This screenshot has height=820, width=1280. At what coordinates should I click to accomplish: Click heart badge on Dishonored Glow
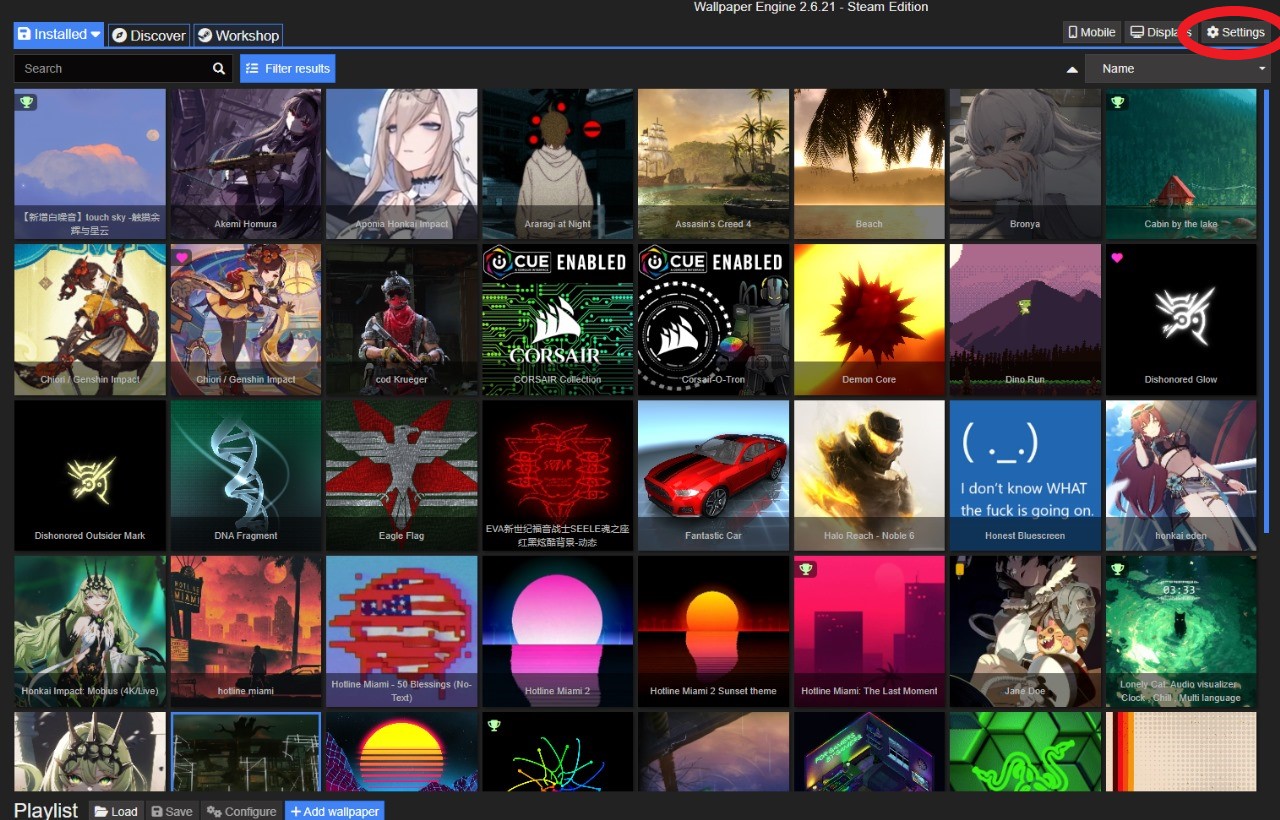(1117, 258)
